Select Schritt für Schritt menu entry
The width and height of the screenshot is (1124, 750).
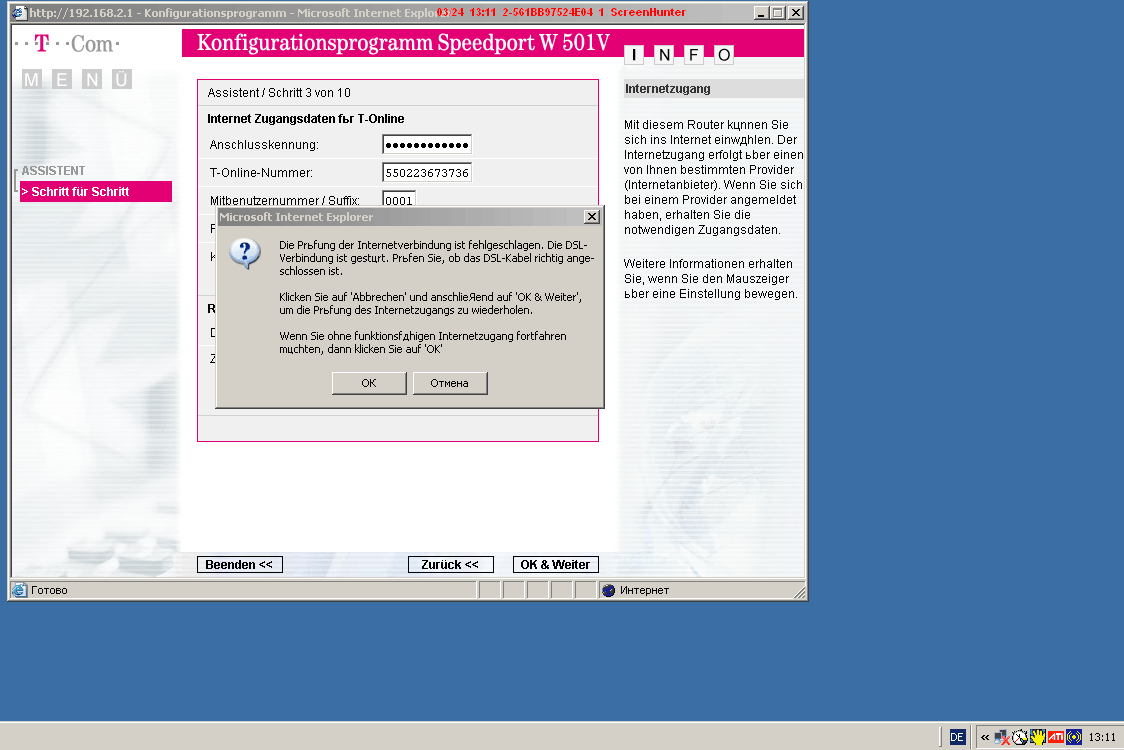coord(96,191)
